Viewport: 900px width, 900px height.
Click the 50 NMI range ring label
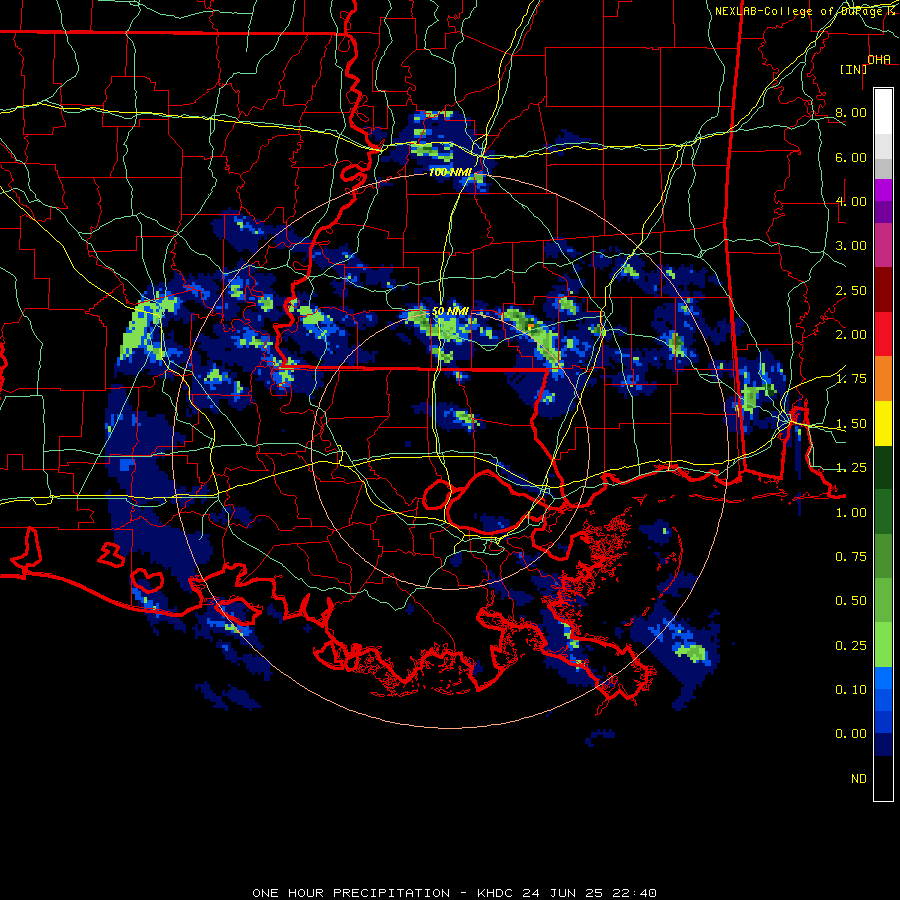(x=450, y=311)
